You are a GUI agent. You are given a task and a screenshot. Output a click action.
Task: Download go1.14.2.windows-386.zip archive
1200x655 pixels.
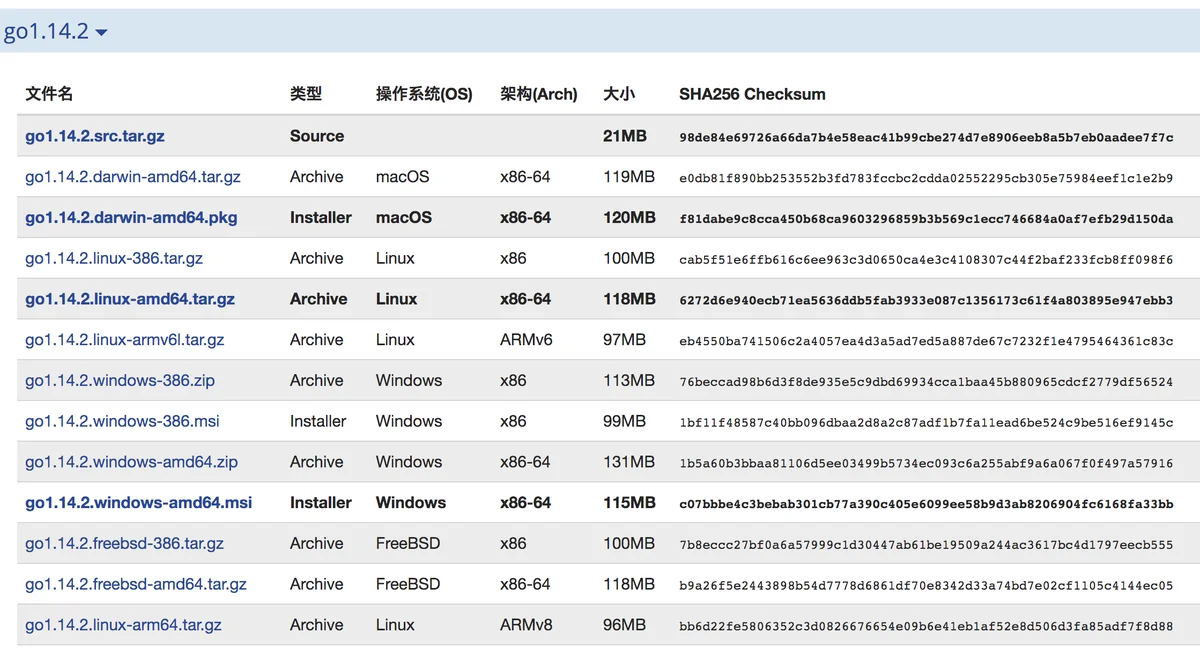[120, 381]
